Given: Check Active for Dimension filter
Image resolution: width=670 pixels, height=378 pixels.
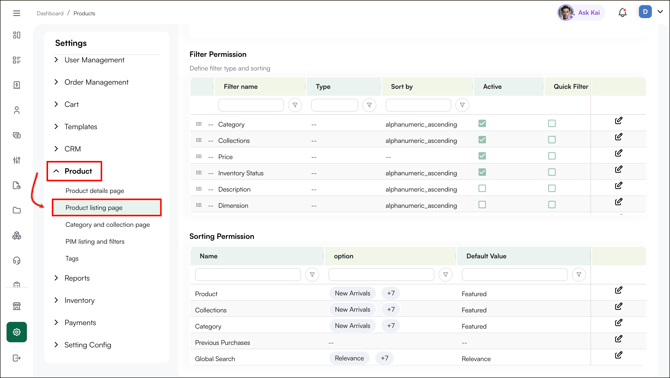Looking at the screenshot, I should (482, 205).
